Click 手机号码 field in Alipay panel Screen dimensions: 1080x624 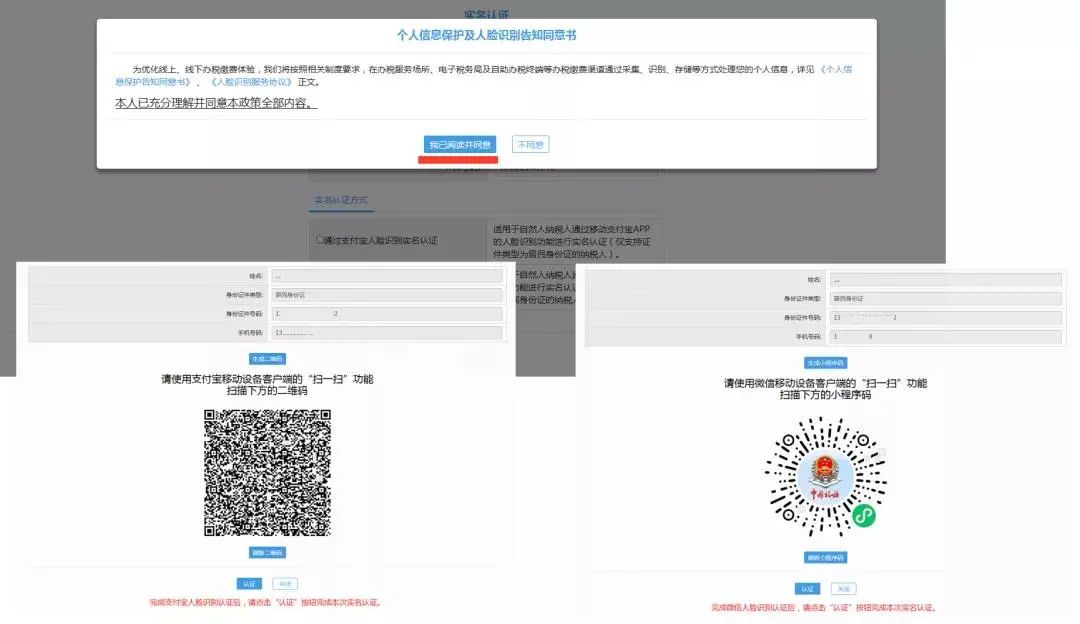(386, 333)
